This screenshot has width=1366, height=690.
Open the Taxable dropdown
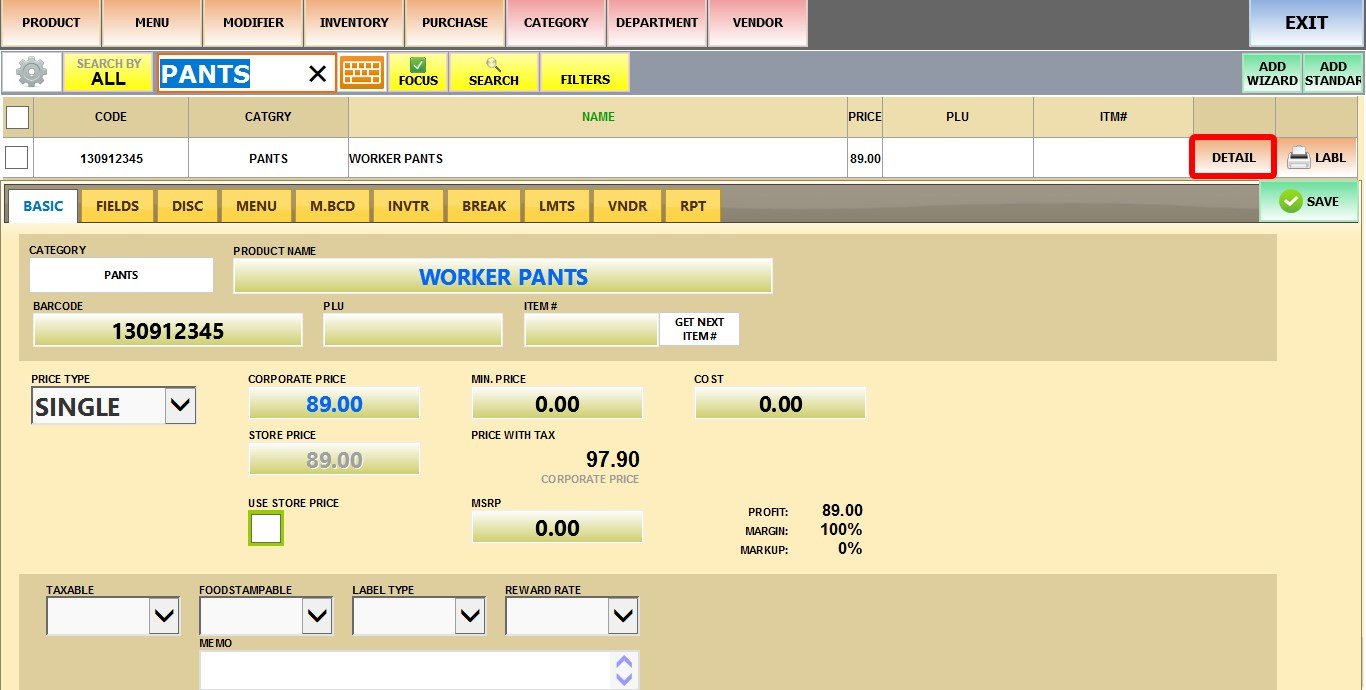(164, 616)
